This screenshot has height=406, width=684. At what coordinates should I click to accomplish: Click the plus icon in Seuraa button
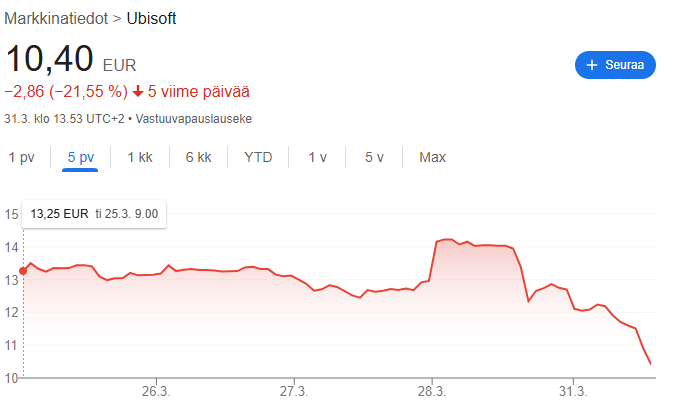[x=592, y=65]
